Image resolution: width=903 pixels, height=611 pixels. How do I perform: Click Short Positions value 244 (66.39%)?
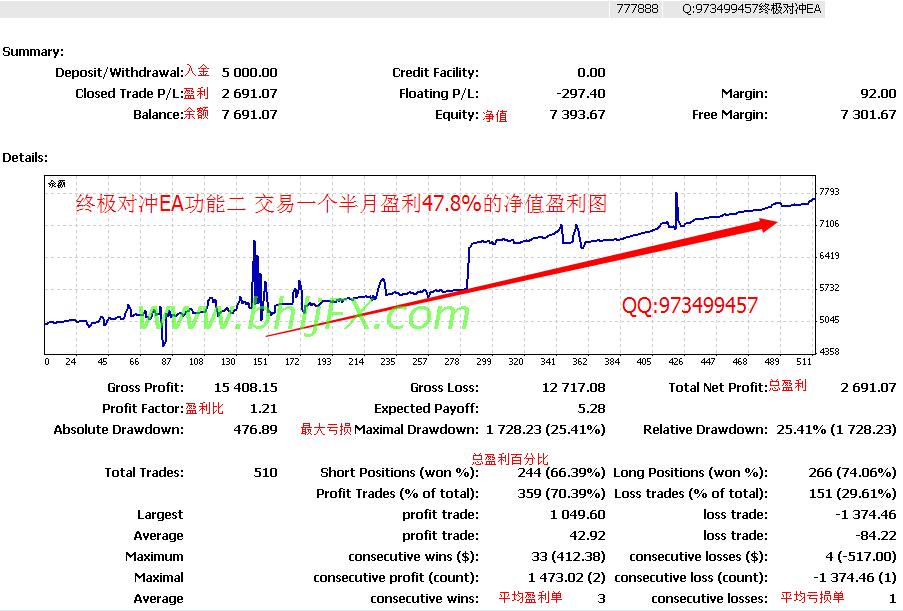(x=561, y=473)
